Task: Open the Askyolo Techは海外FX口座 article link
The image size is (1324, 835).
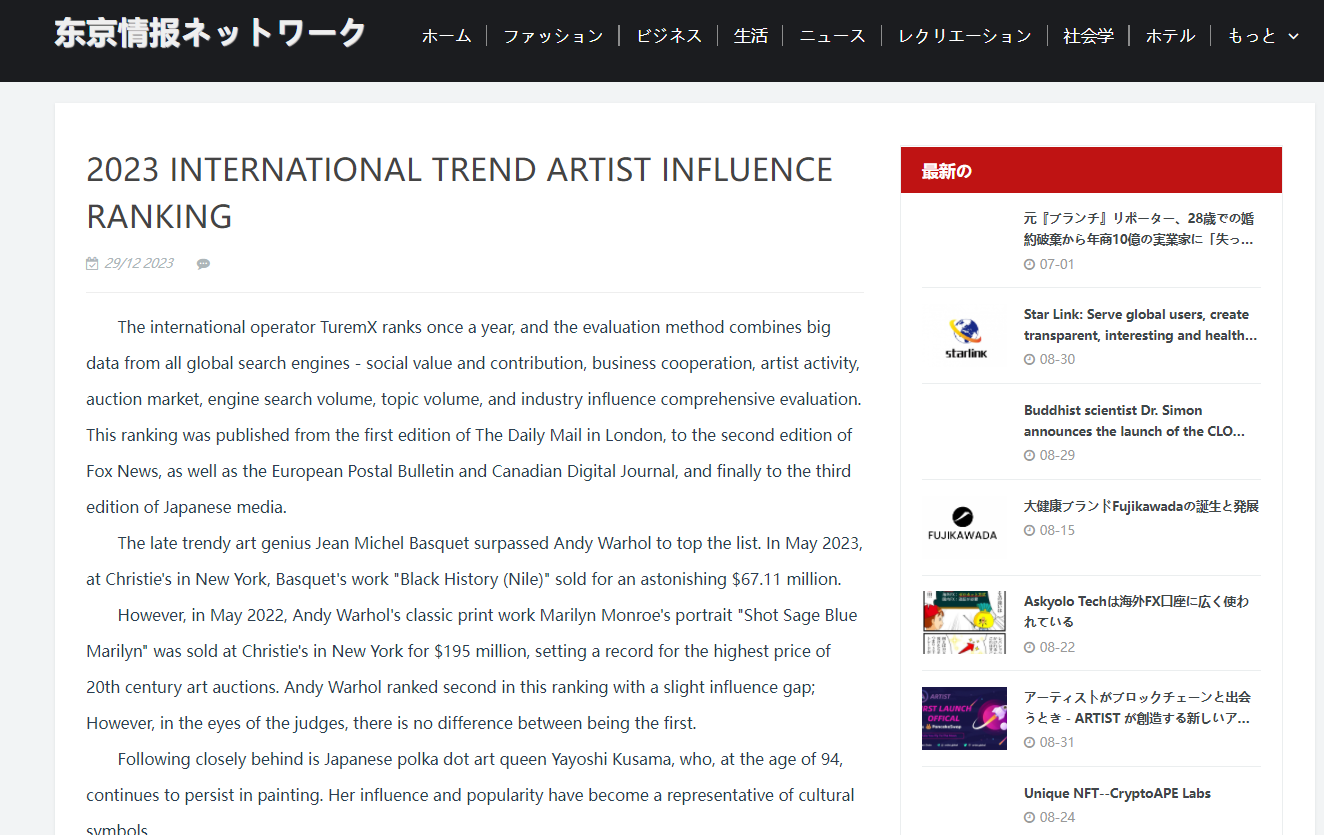Action: click(x=1137, y=612)
